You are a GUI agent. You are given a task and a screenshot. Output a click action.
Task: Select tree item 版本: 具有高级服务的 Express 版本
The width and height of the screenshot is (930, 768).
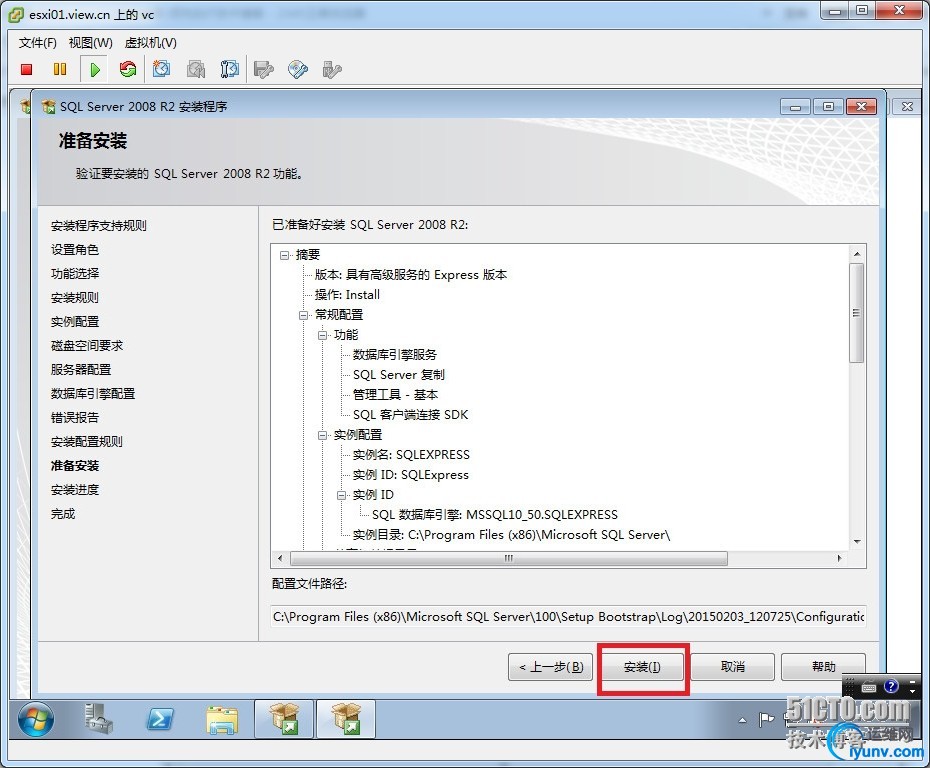pyautogui.click(x=410, y=275)
